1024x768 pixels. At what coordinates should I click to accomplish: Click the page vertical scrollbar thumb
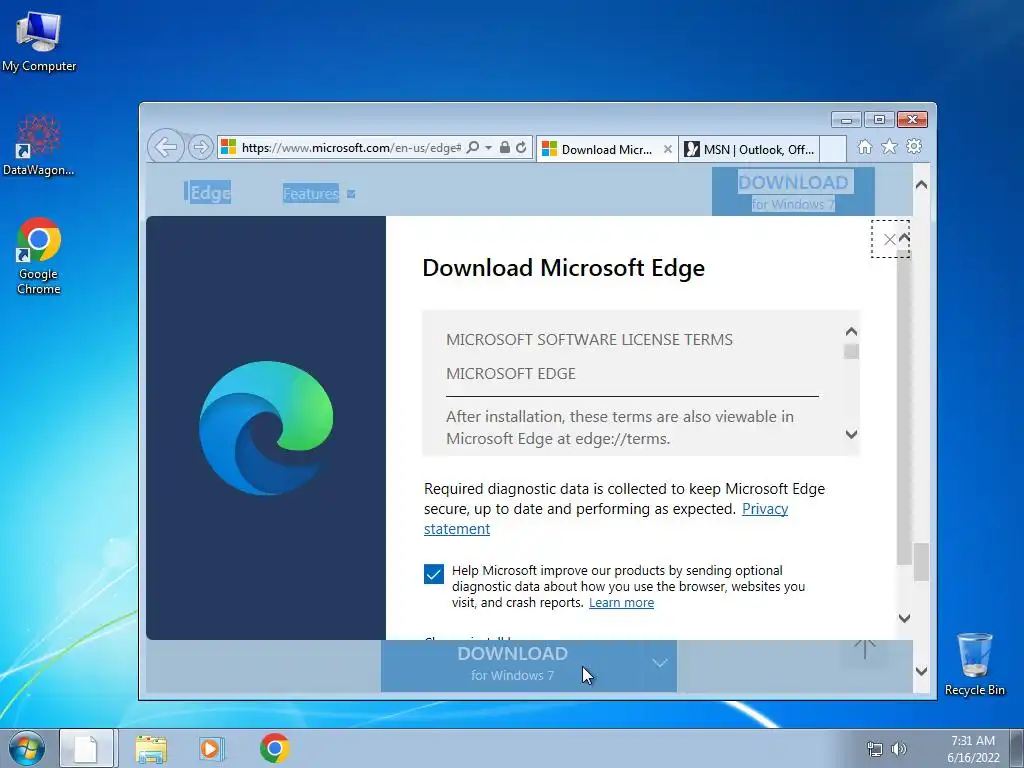coord(921,562)
